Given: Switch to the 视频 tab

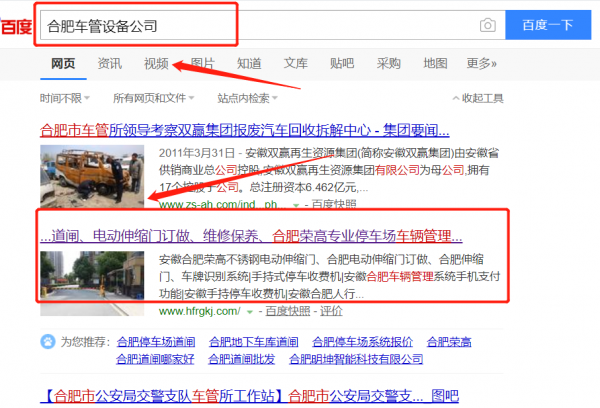Looking at the screenshot, I should click(156, 64).
